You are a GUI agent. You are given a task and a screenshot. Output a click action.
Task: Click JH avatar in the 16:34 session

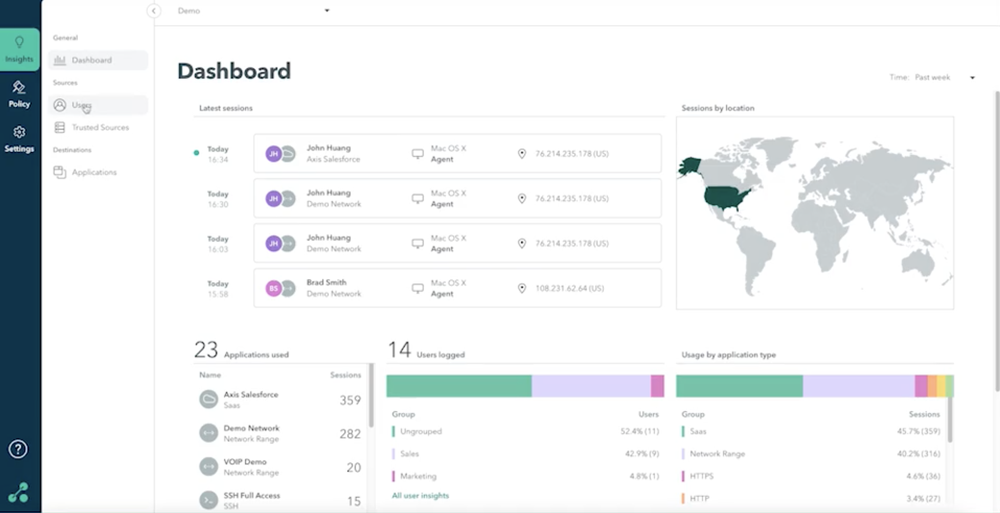pyautogui.click(x=273, y=154)
